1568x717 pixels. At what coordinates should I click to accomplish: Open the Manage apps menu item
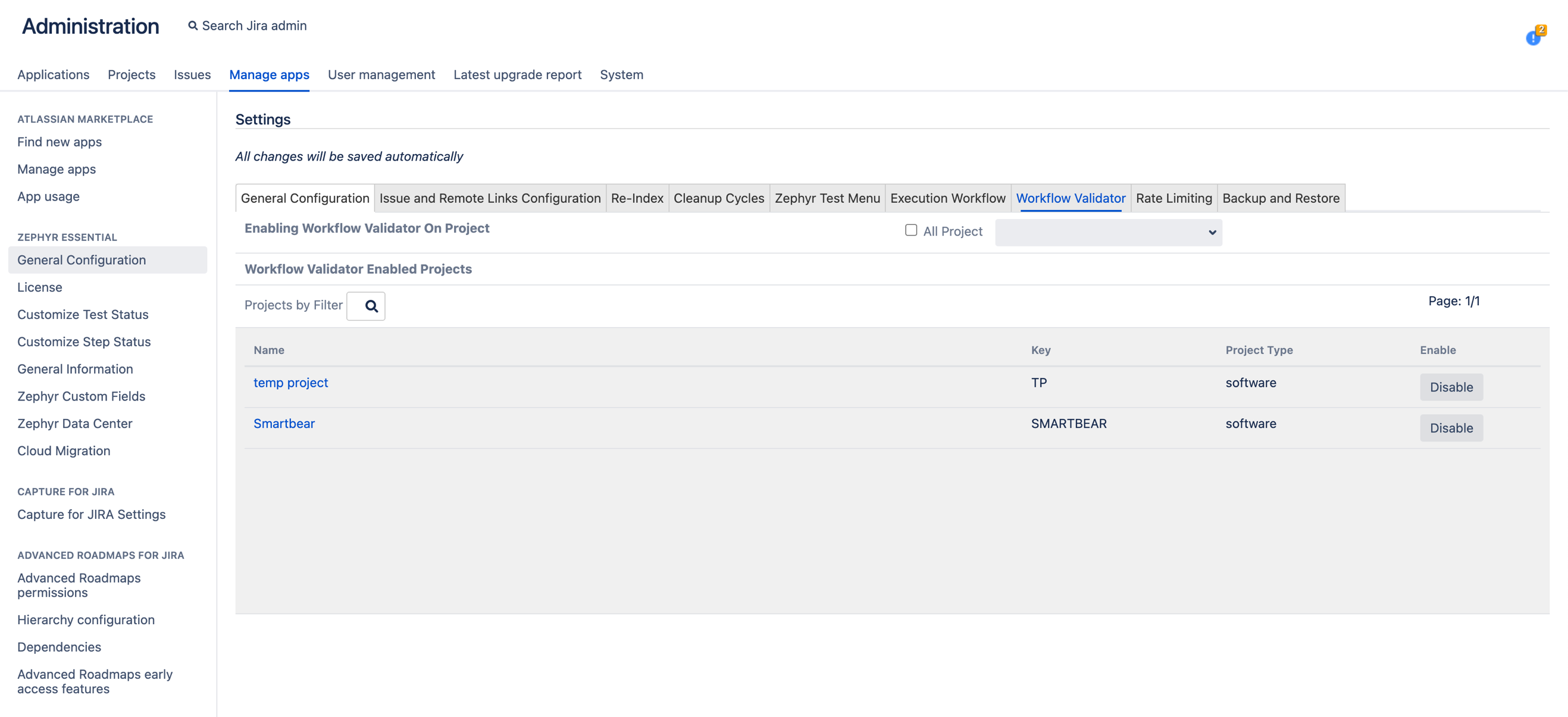(x=269, y=74)
